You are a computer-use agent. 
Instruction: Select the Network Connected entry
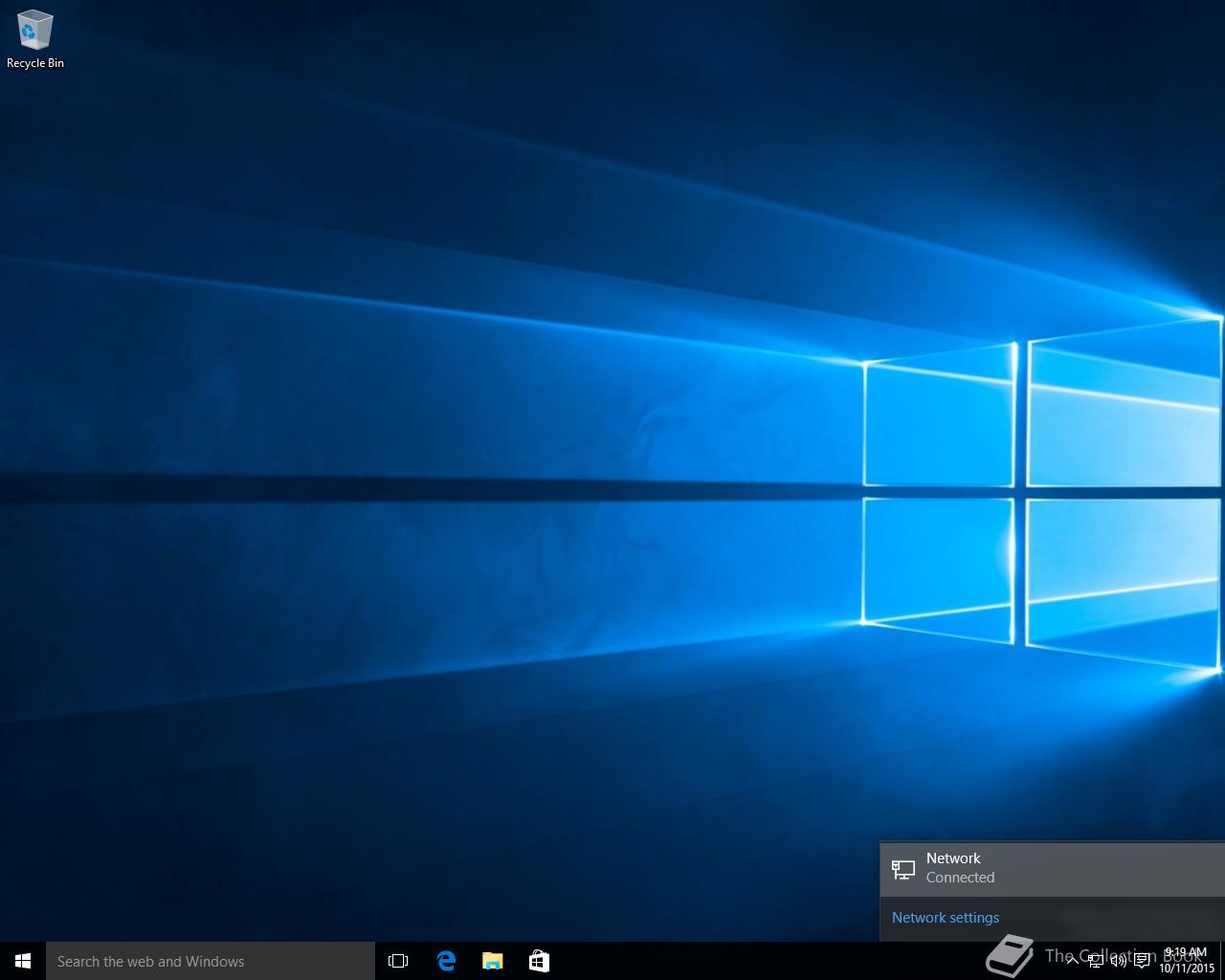(x=1052, y=869)
